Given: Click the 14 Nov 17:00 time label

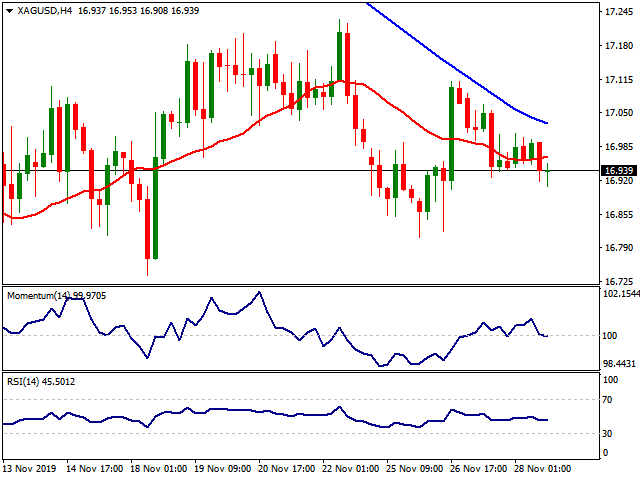Looking at the screenshot, I should click(x=94, y=469).
